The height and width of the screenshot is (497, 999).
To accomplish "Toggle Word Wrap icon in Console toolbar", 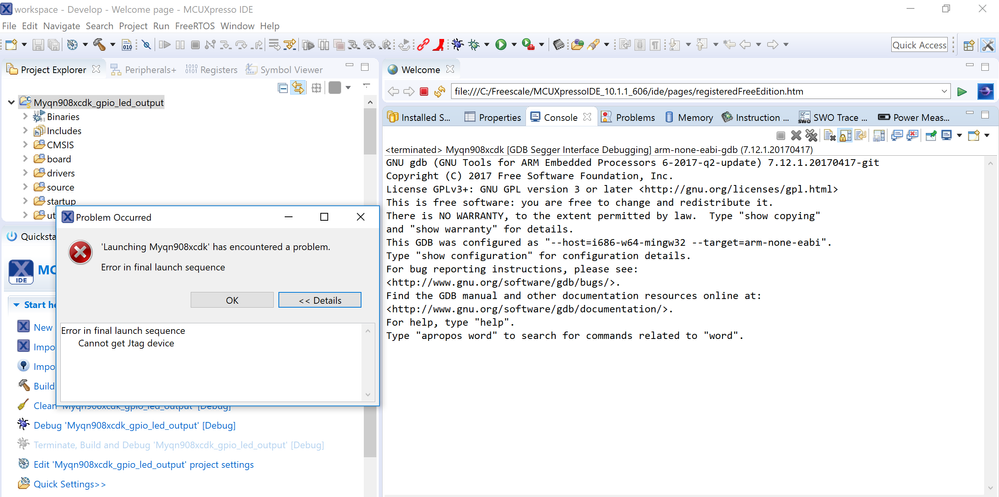I will pyautogui.click(x=861, y=135).
